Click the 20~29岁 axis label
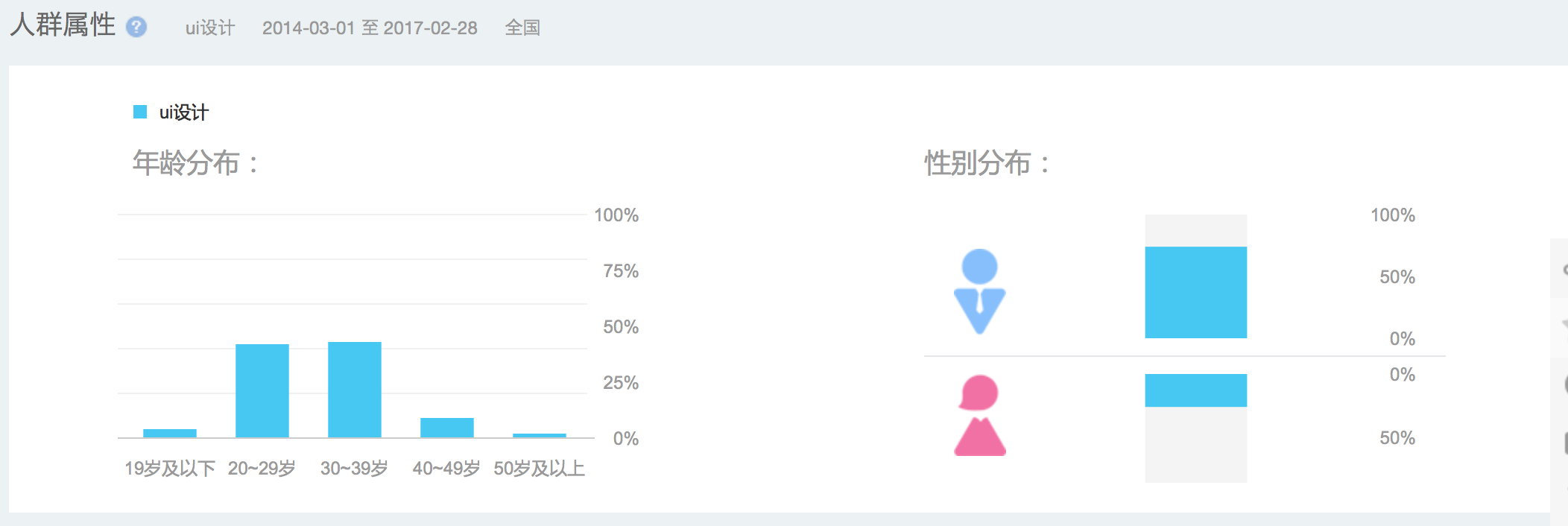 (262, 469)
